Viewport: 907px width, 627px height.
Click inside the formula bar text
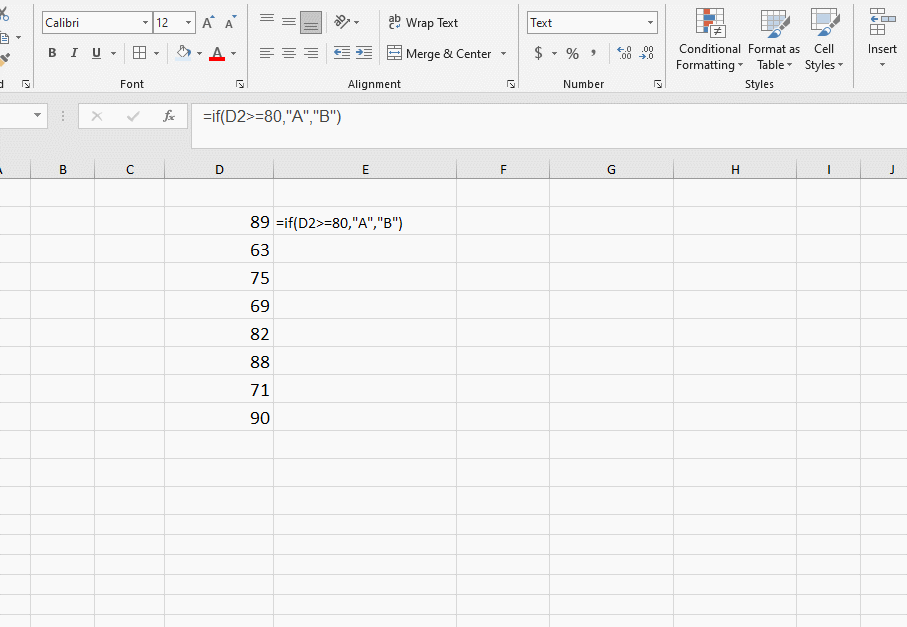click(272, 116)
